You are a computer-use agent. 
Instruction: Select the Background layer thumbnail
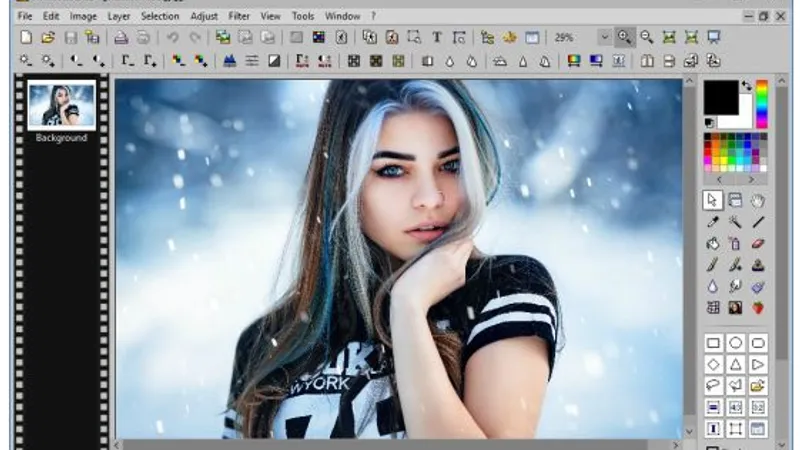click(62, 104)
